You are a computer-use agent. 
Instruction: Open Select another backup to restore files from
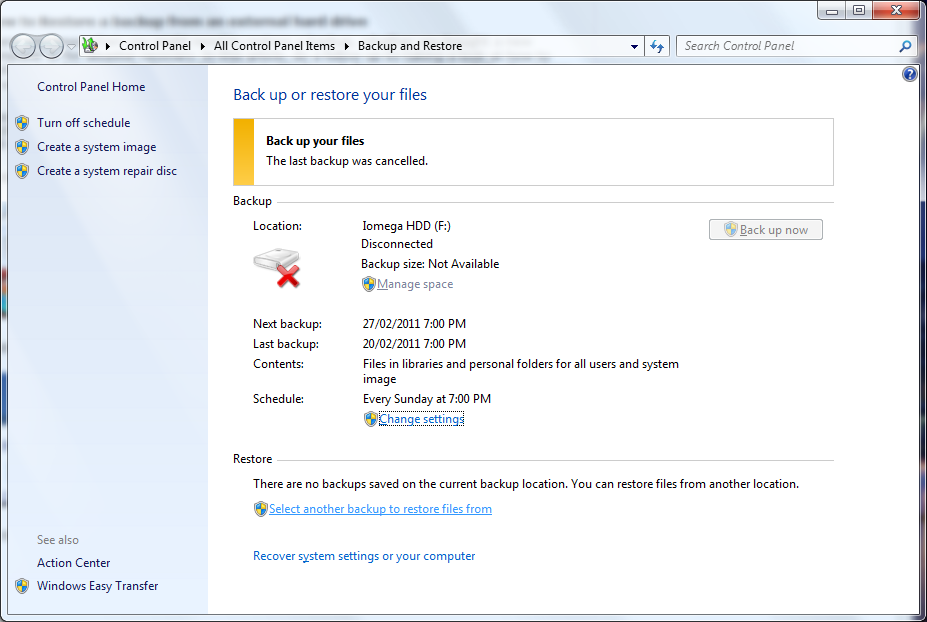380,508
